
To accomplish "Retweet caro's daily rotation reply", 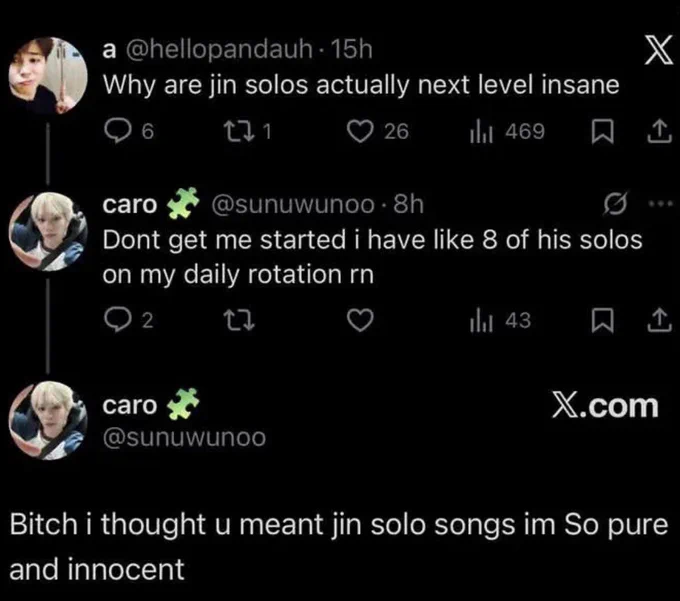I will point(239,321).
